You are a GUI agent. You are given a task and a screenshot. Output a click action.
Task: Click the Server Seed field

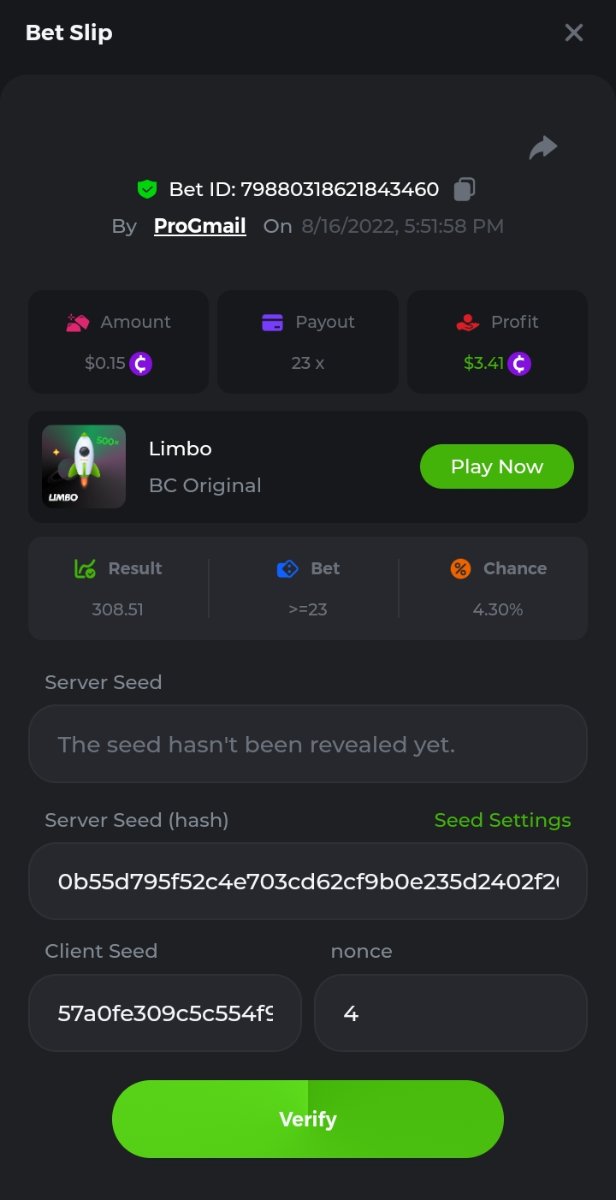tap(308, 744)
